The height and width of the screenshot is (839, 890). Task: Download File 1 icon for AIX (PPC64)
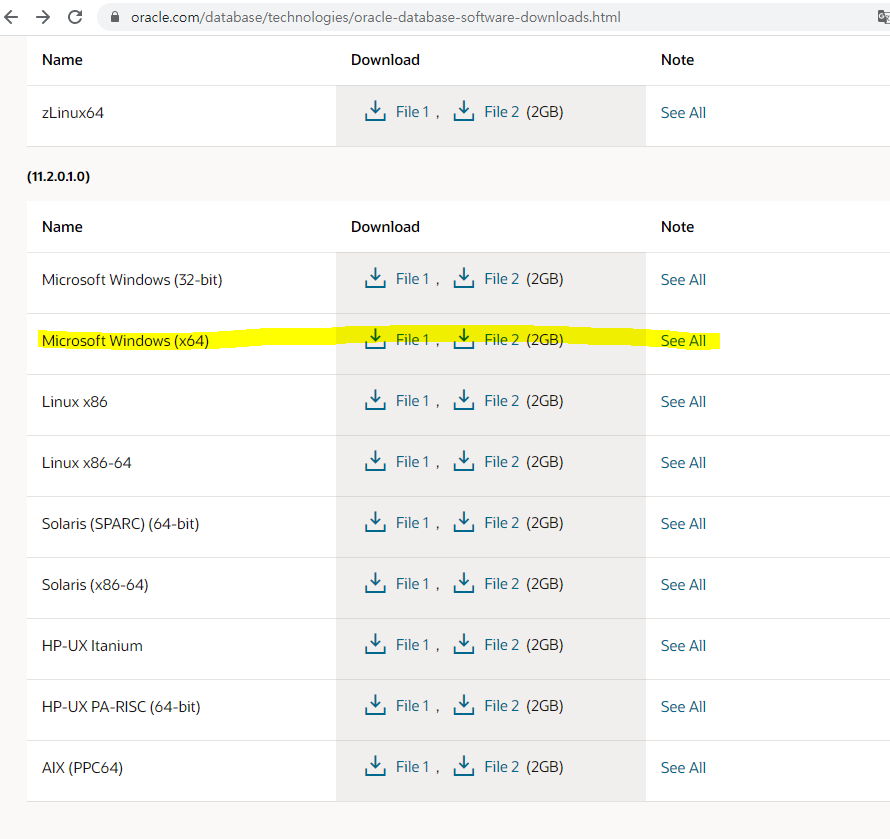(x=375, y=766)
